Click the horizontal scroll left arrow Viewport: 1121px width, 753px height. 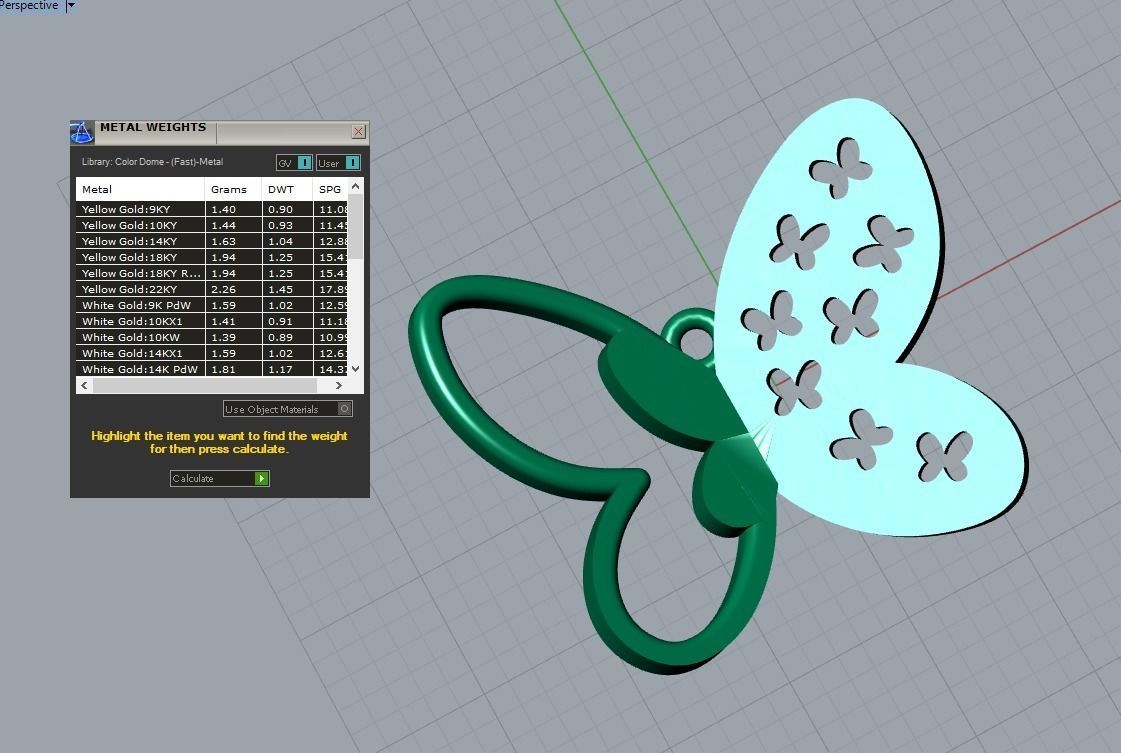pos(84,385)
